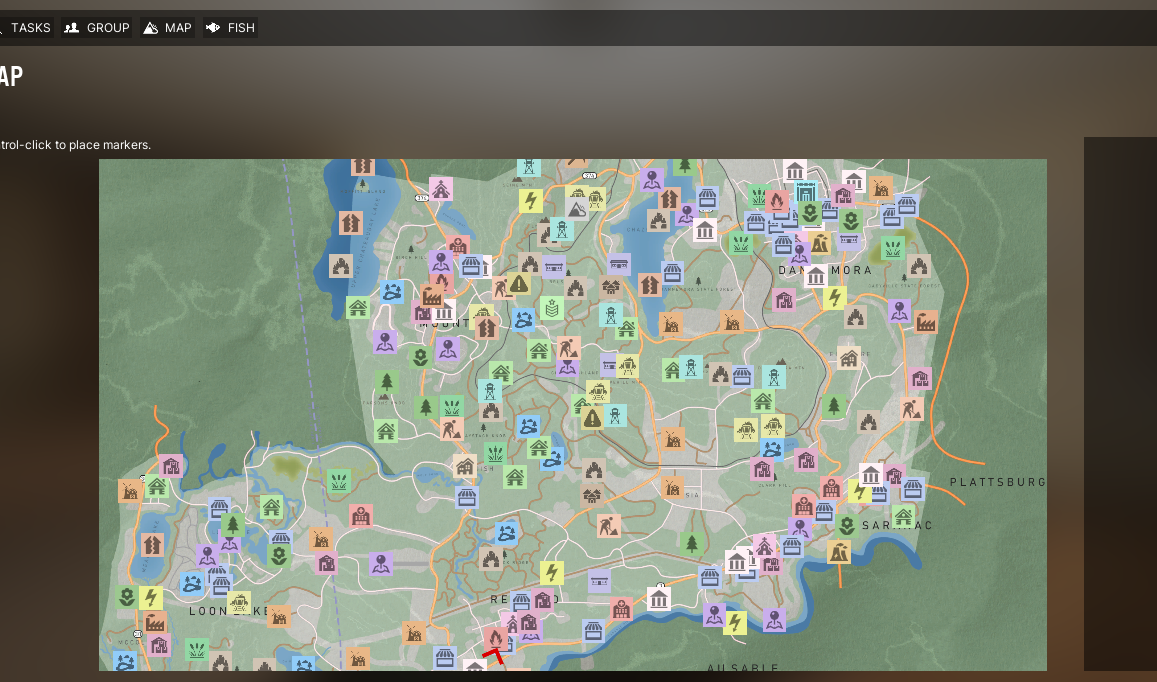Click the pond icon north of Redford
Viewport: 1157px width, 682px height.
coord(507,532)
